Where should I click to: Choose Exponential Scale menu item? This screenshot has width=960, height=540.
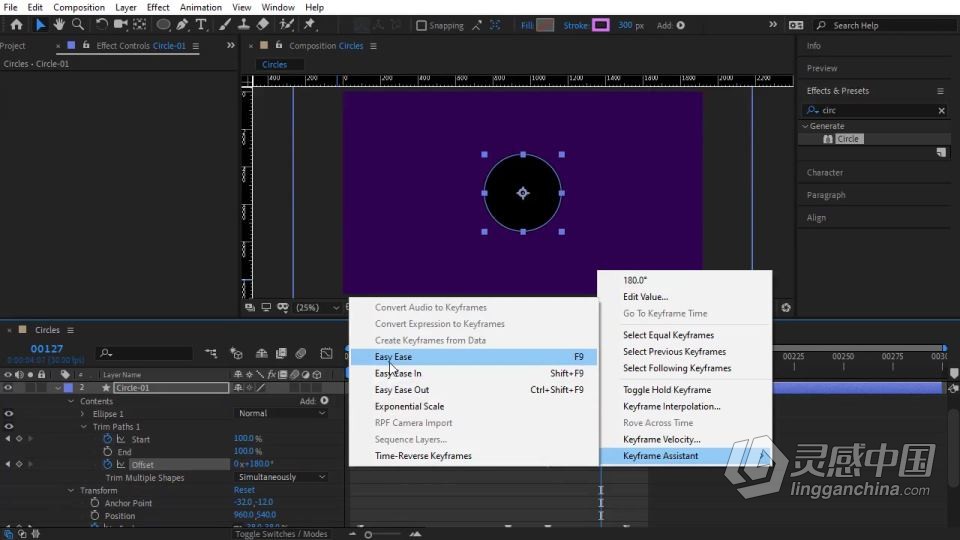(473, 406)
